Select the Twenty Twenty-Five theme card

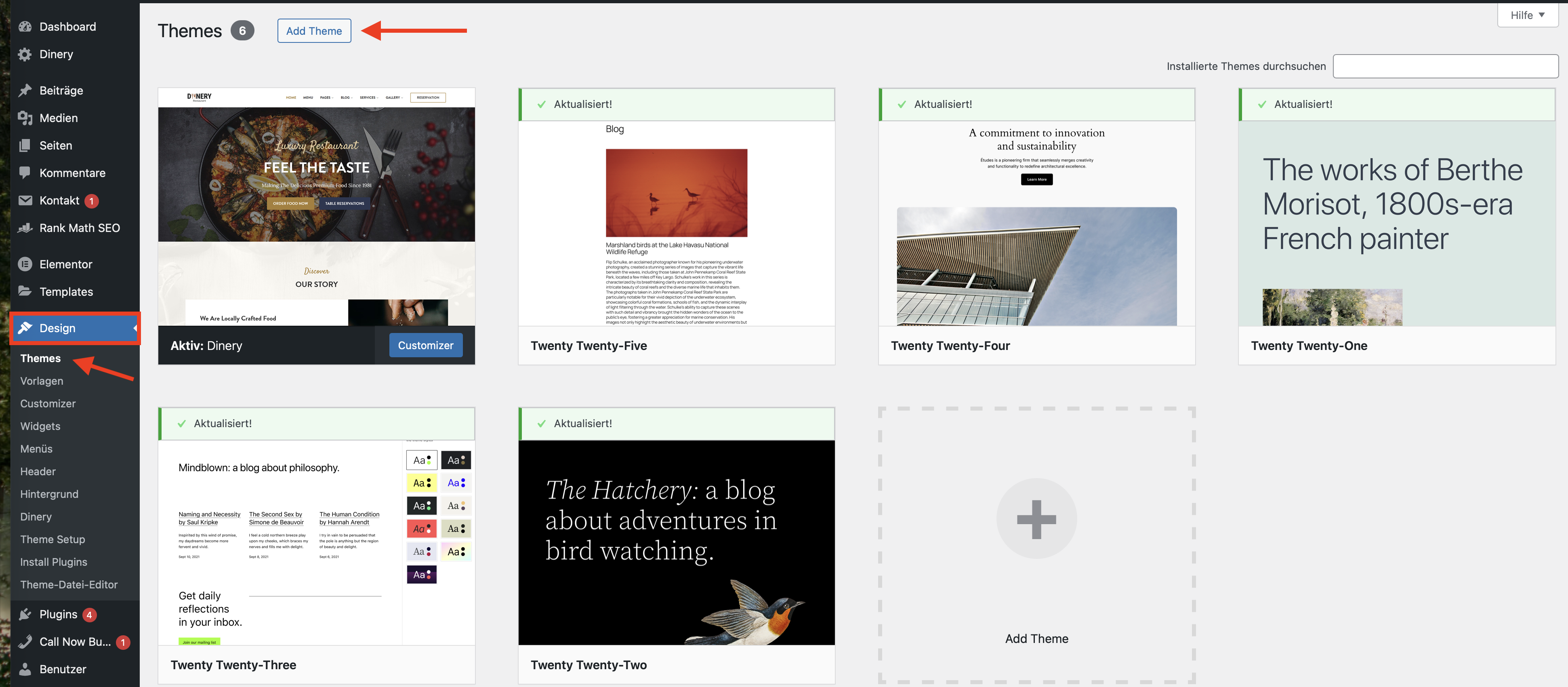click(676, 227)
